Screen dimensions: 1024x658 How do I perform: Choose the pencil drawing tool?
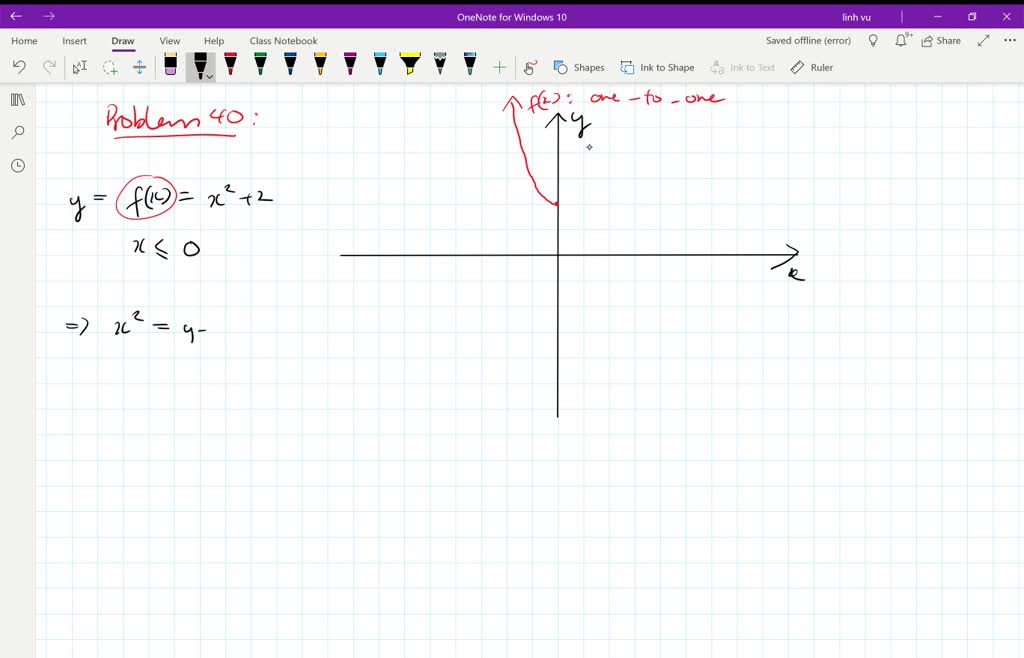[x=439, y=66]
